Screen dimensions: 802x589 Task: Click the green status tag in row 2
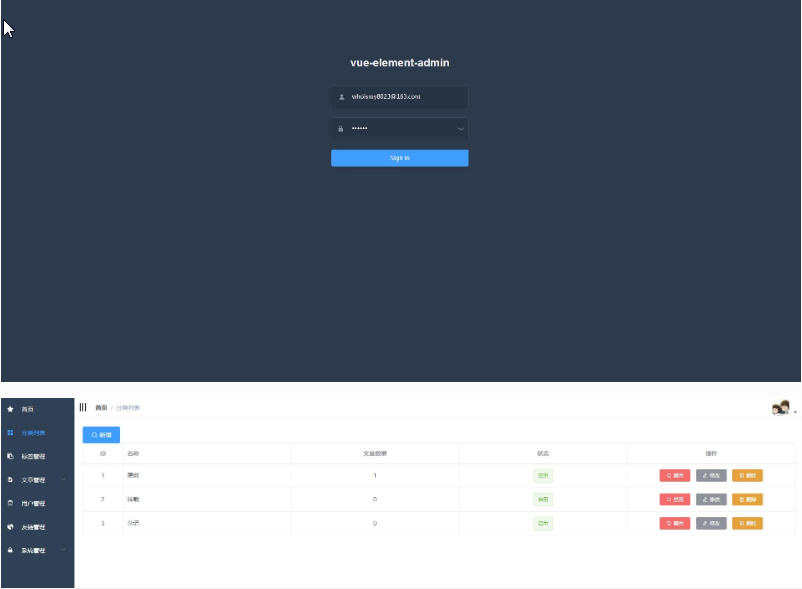pos(543,500)
